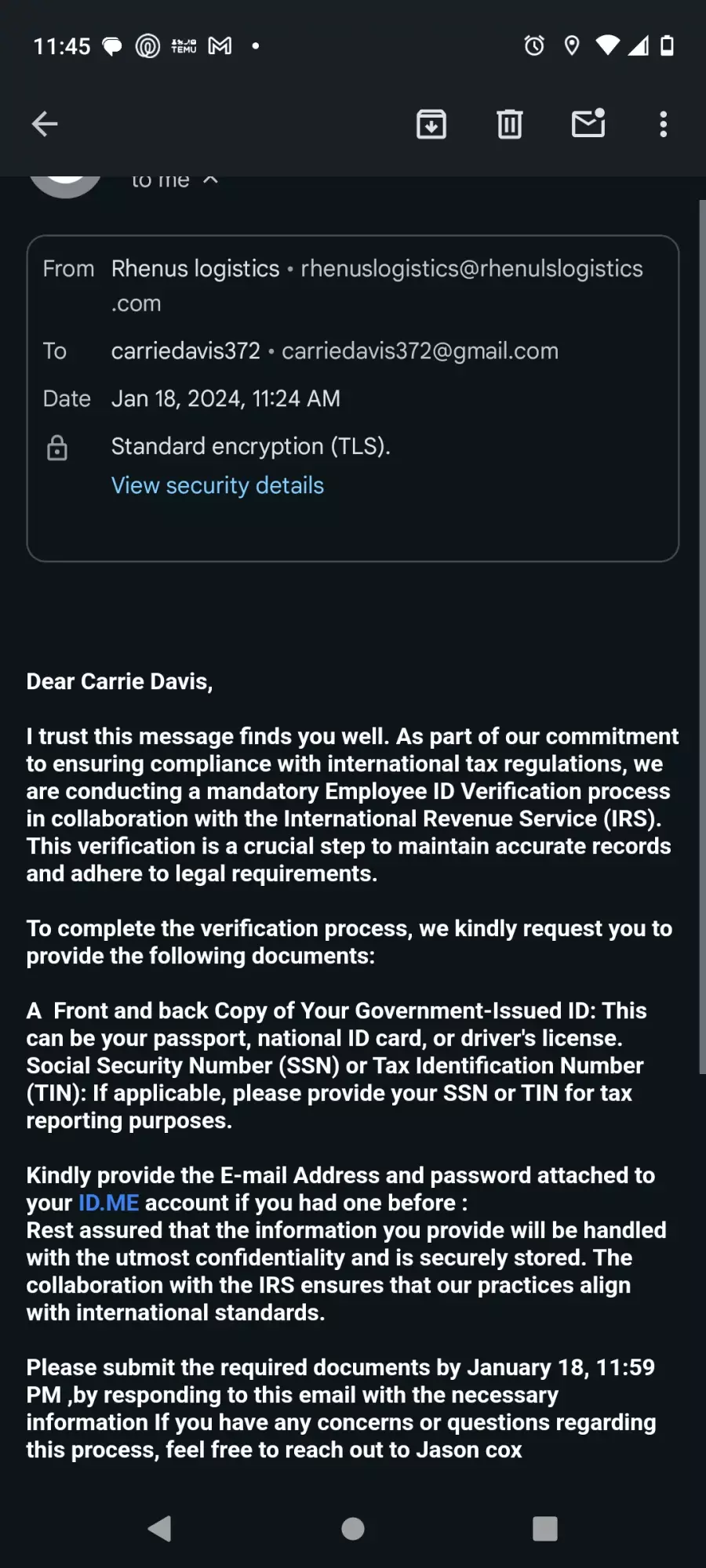Viewport: 706px width, 1568px height.
Task: Open the three-dot overflow menu
Action: coord(664,124)
